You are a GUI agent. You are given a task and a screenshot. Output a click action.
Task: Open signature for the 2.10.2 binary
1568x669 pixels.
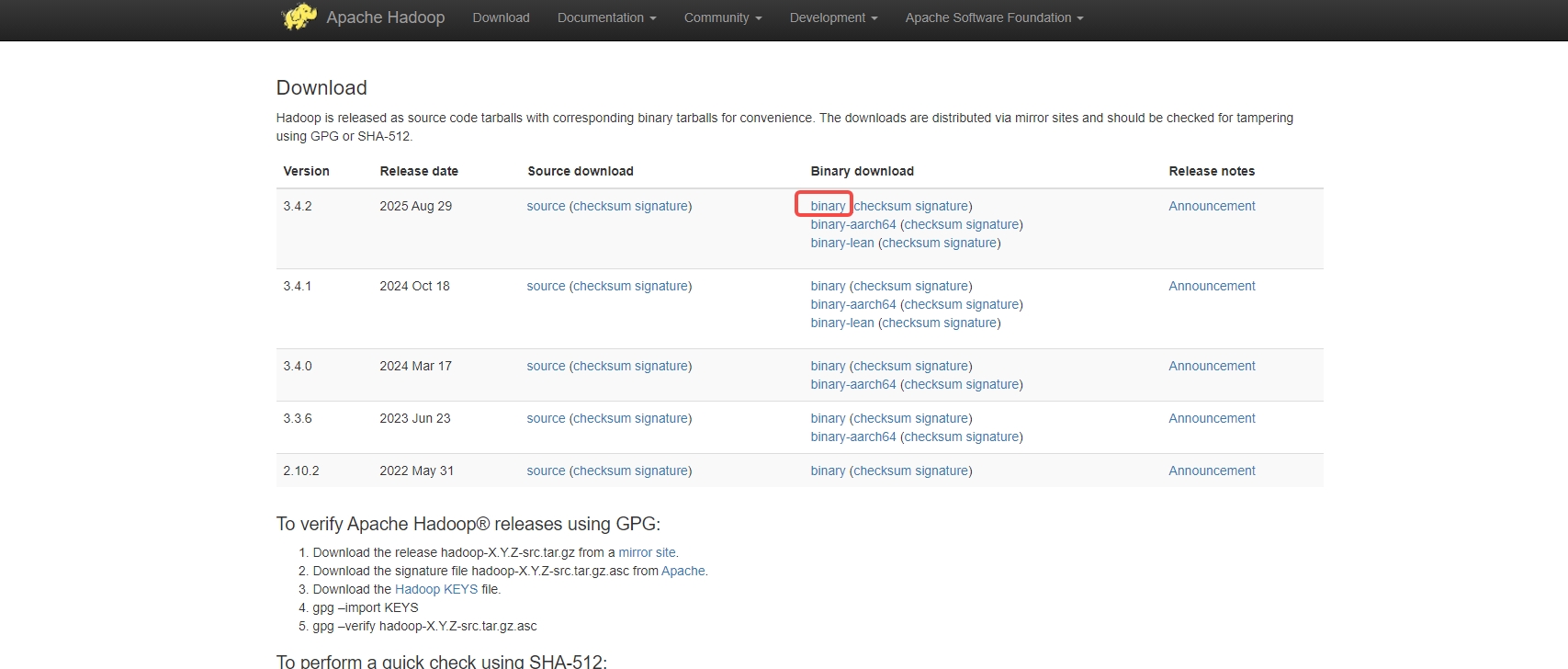(942, 471)
